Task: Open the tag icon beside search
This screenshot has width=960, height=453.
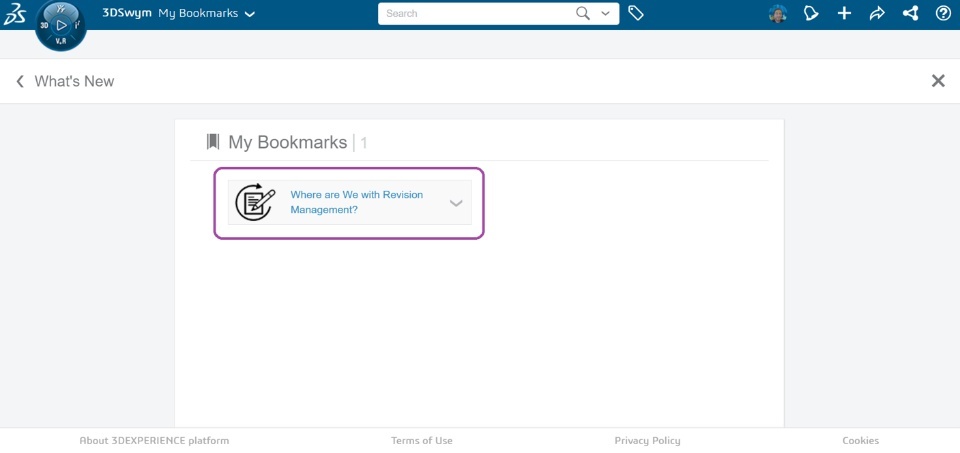Action: pyautogui.click(x=636, y=14)
